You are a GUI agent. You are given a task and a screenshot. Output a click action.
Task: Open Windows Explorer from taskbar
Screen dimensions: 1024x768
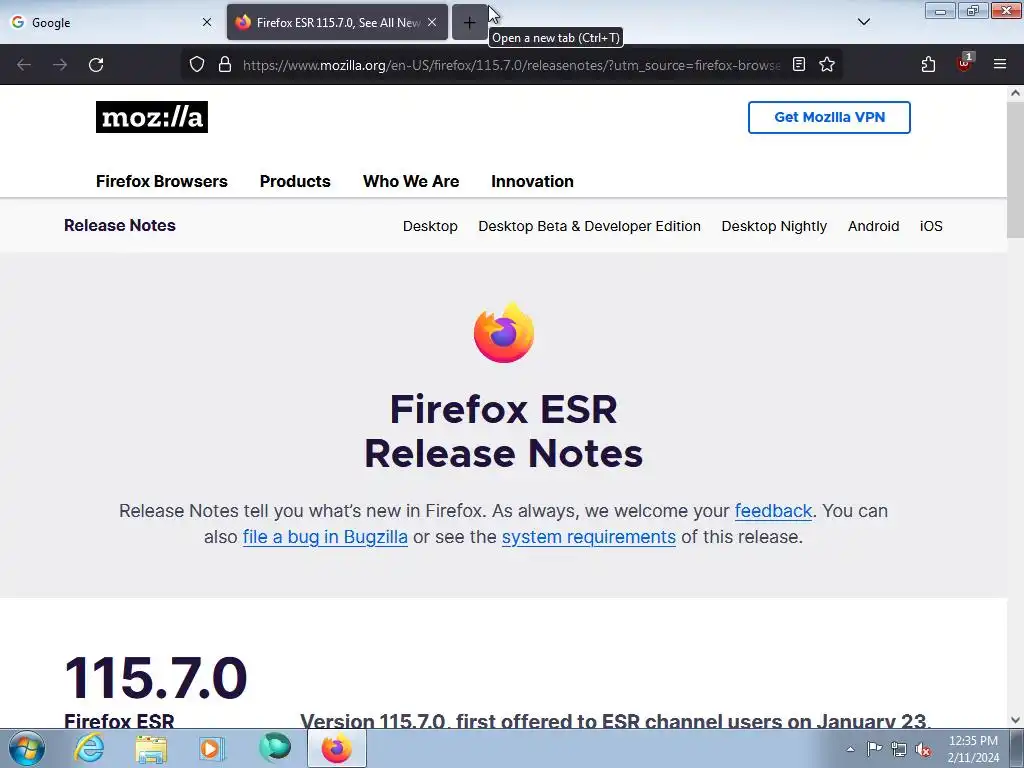[x=151, y=749]
